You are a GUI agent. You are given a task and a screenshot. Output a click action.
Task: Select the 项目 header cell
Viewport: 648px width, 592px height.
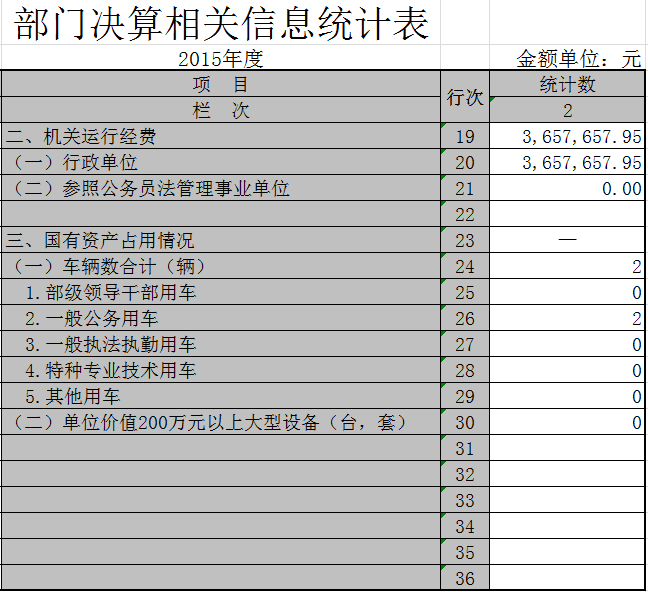[x=220, y=84]
